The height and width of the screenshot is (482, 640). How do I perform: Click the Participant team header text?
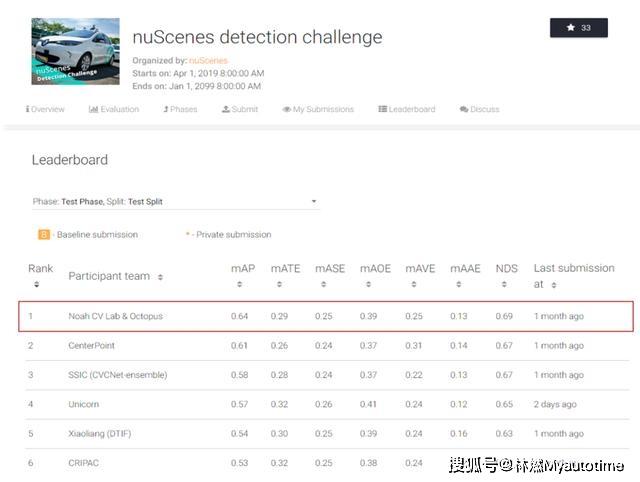click(109, 276)
